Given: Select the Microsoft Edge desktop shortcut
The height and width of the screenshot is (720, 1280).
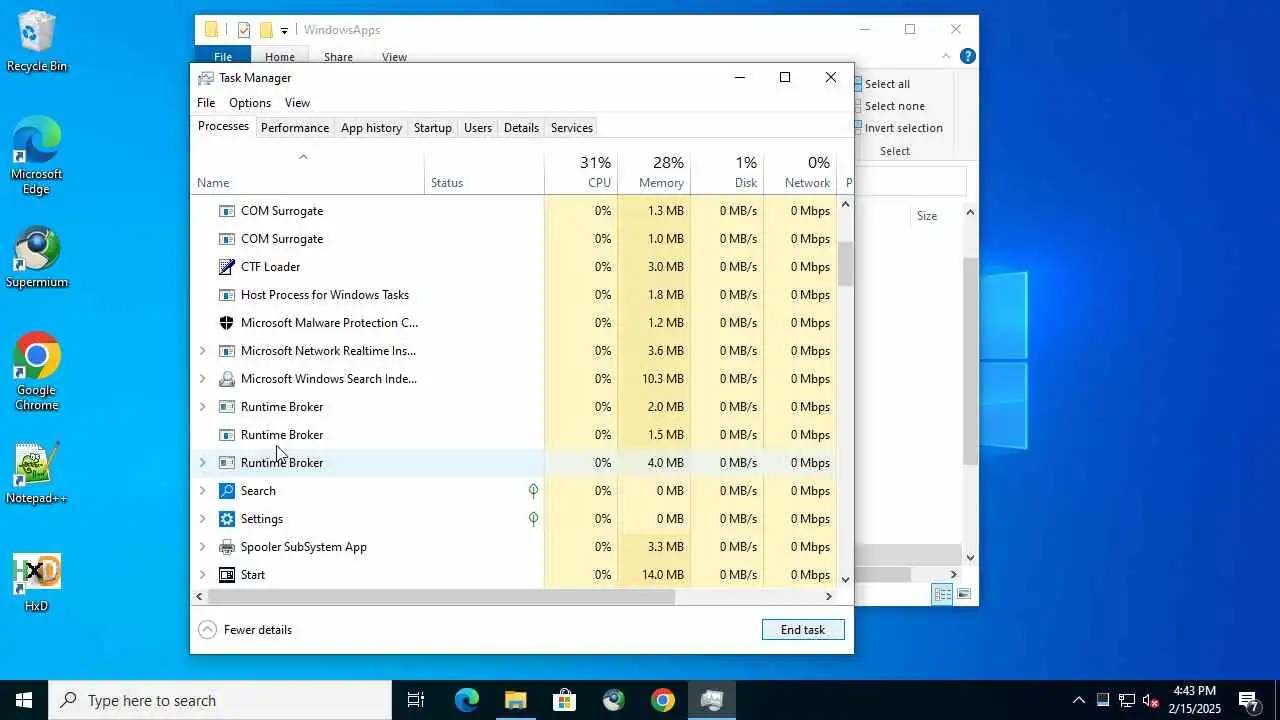Looking at the screenshot, I should coord(37,155).
